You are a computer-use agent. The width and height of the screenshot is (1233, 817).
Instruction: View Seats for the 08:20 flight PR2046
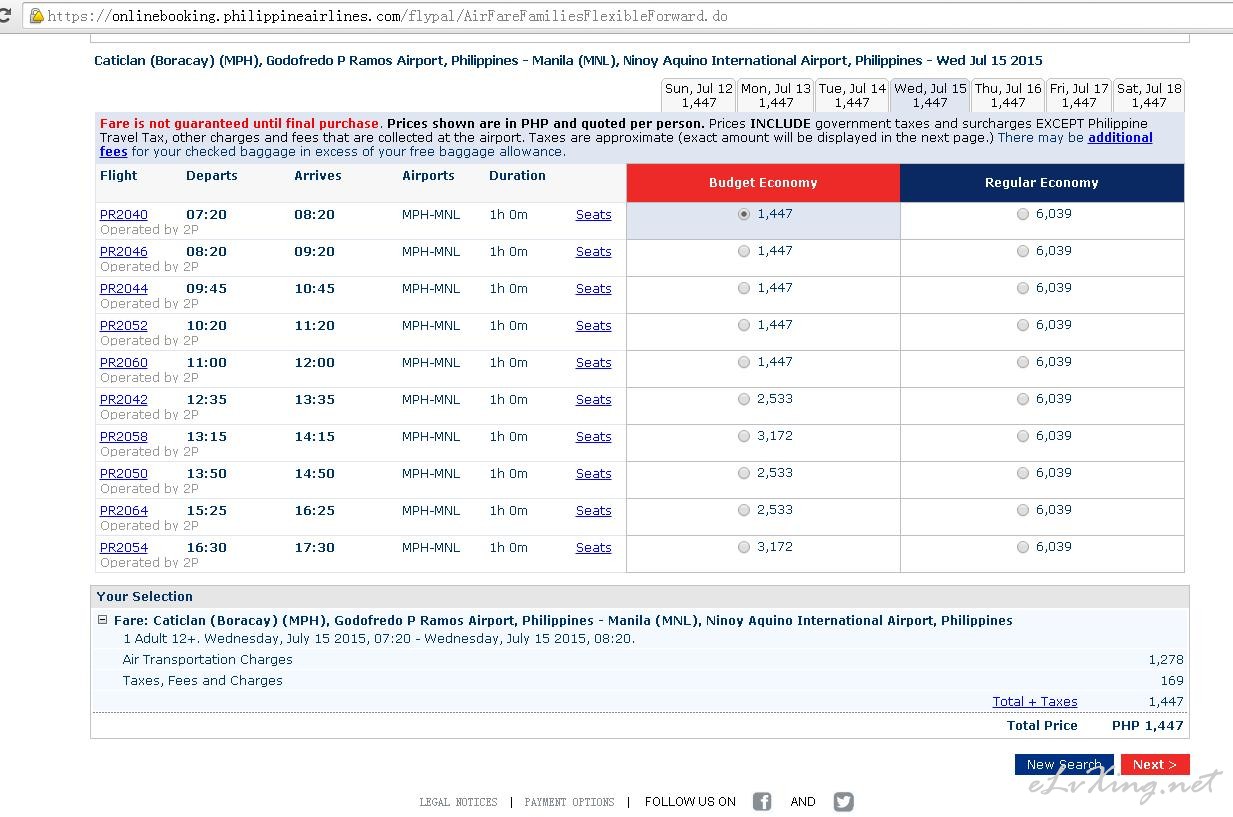click(x=593, y=252)
